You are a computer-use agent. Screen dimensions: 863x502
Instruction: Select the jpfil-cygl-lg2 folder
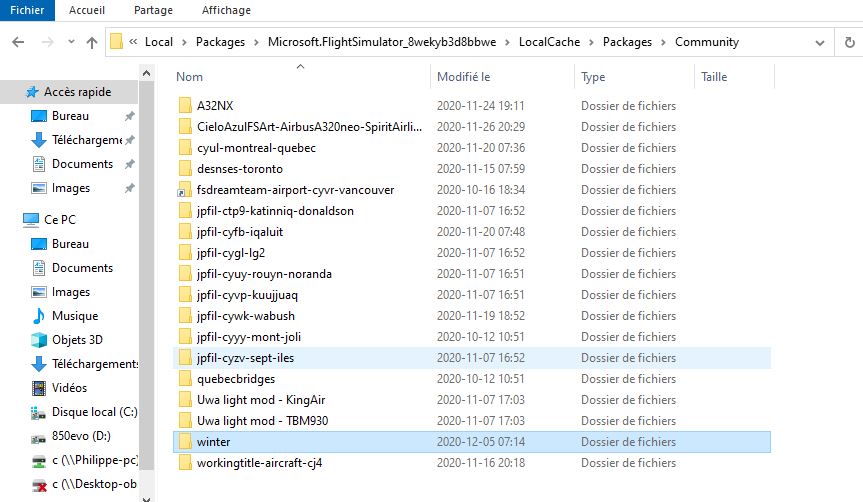[231, 253]
